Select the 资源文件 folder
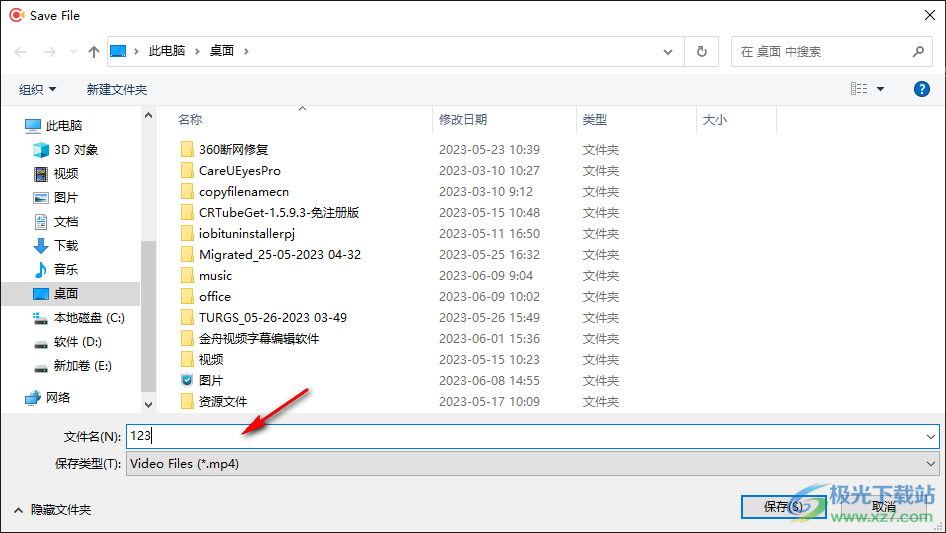The height and width of the screenshot is (533, 946). click(223, 401)
